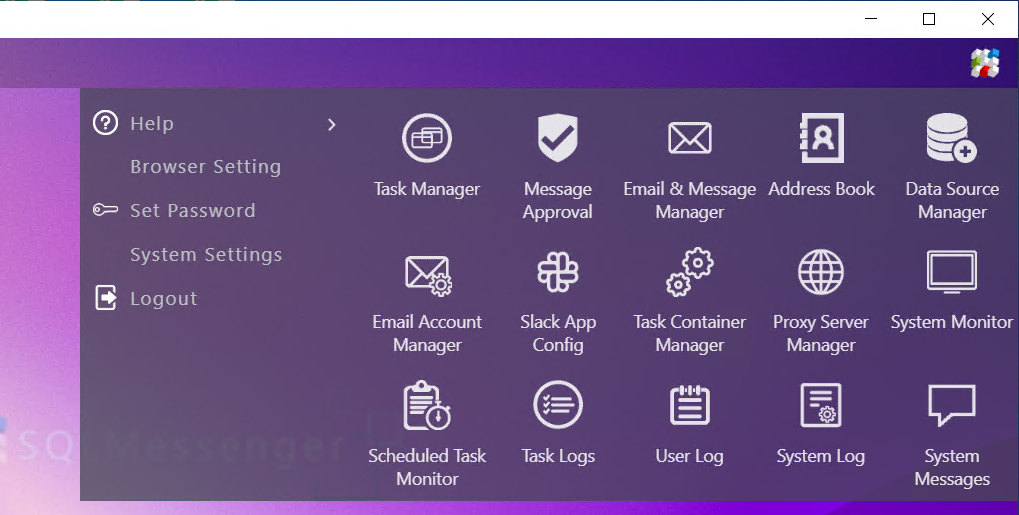Open the Message Approval shield icon

(x=558, y=138)
